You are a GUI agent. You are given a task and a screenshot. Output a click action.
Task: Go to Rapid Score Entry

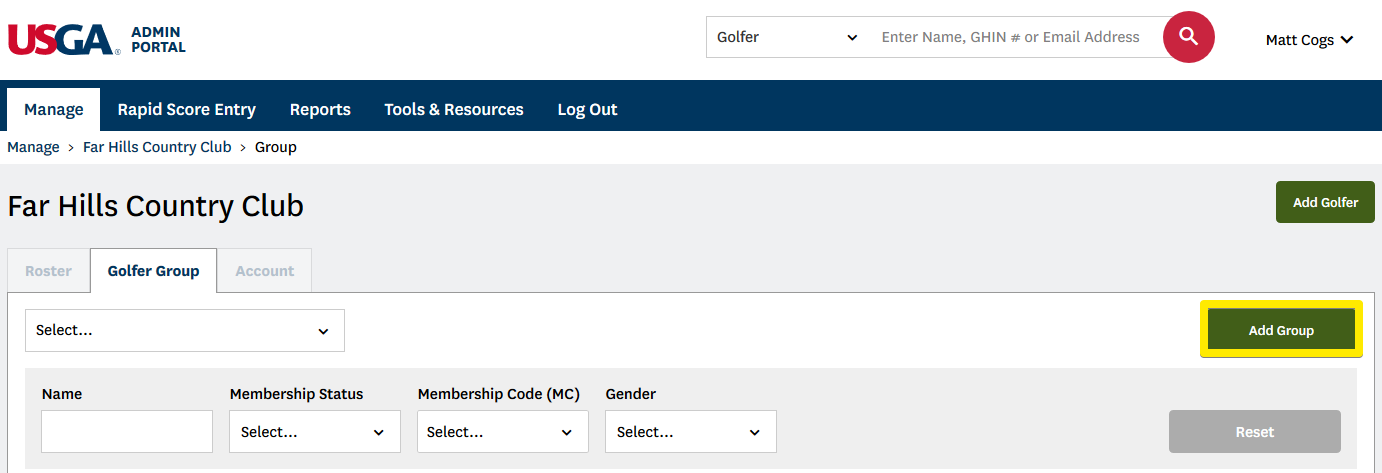pyautogui.click(x=187, y=110)
